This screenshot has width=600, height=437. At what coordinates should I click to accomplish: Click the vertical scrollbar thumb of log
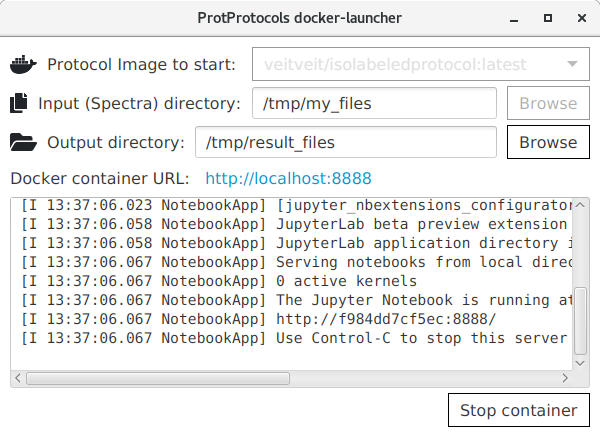tap(580, 321)
